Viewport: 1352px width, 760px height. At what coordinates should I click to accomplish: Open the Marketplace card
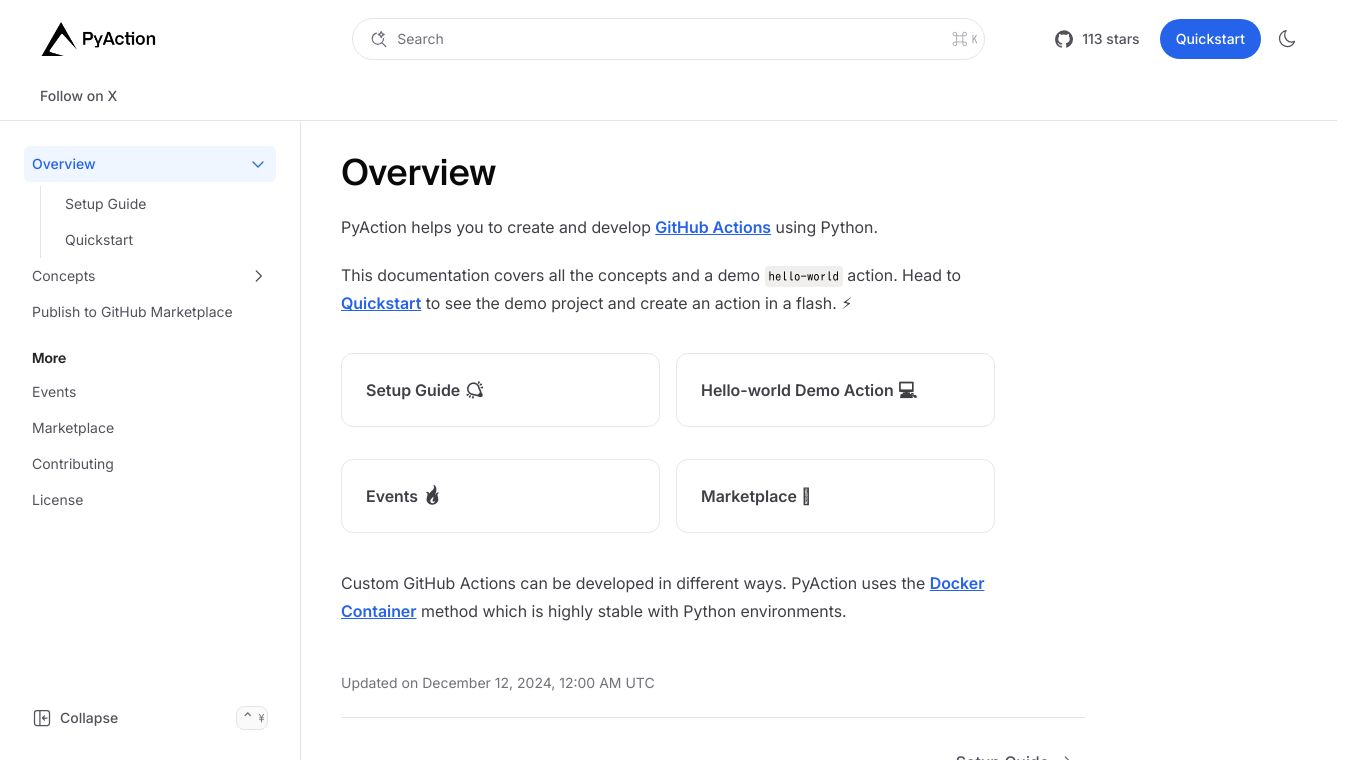click(x=835, y=496)
